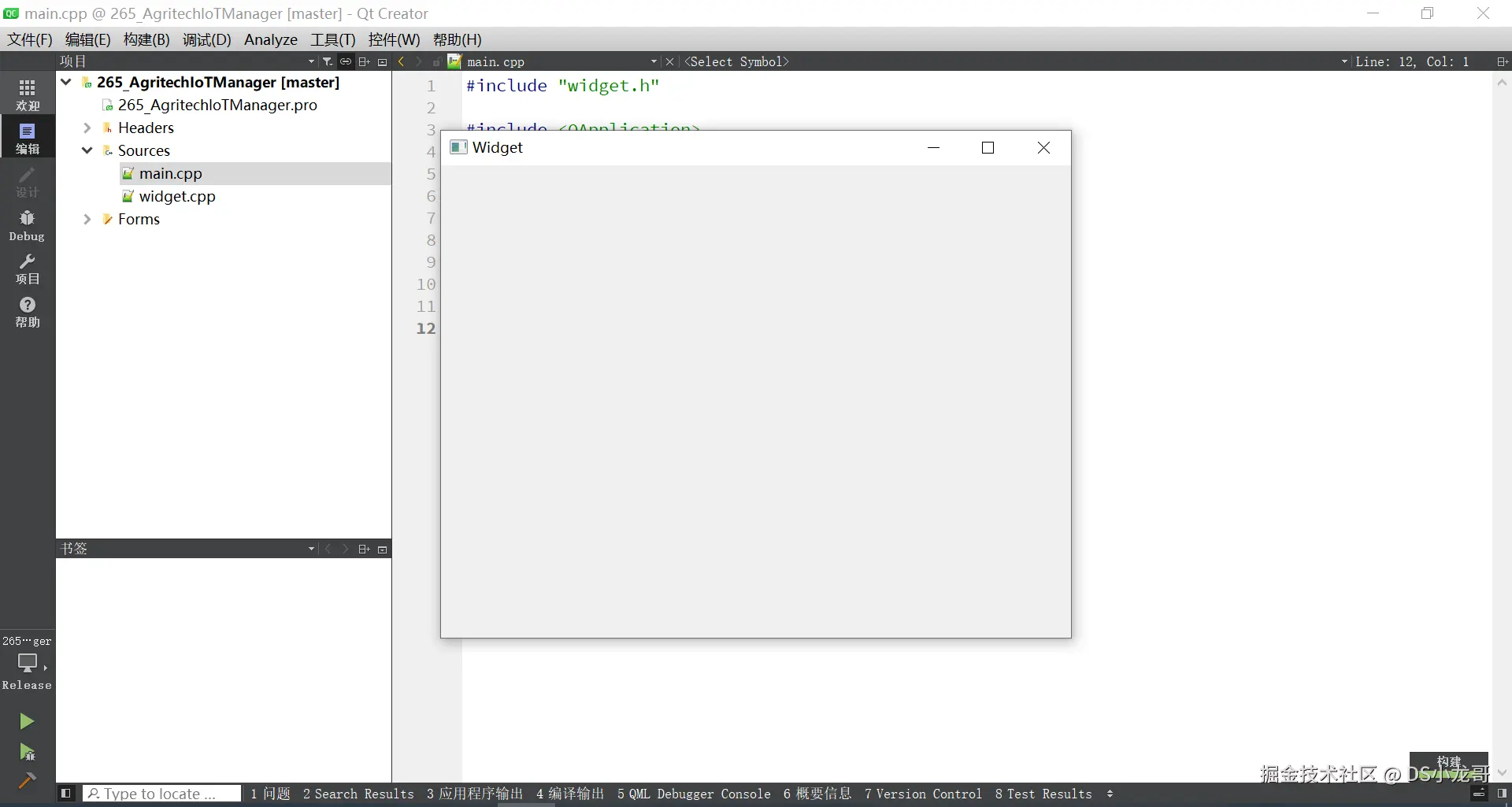Split the editor with top-right split icon
The width and height of the screenshot is (1512, 807).
1502,61
